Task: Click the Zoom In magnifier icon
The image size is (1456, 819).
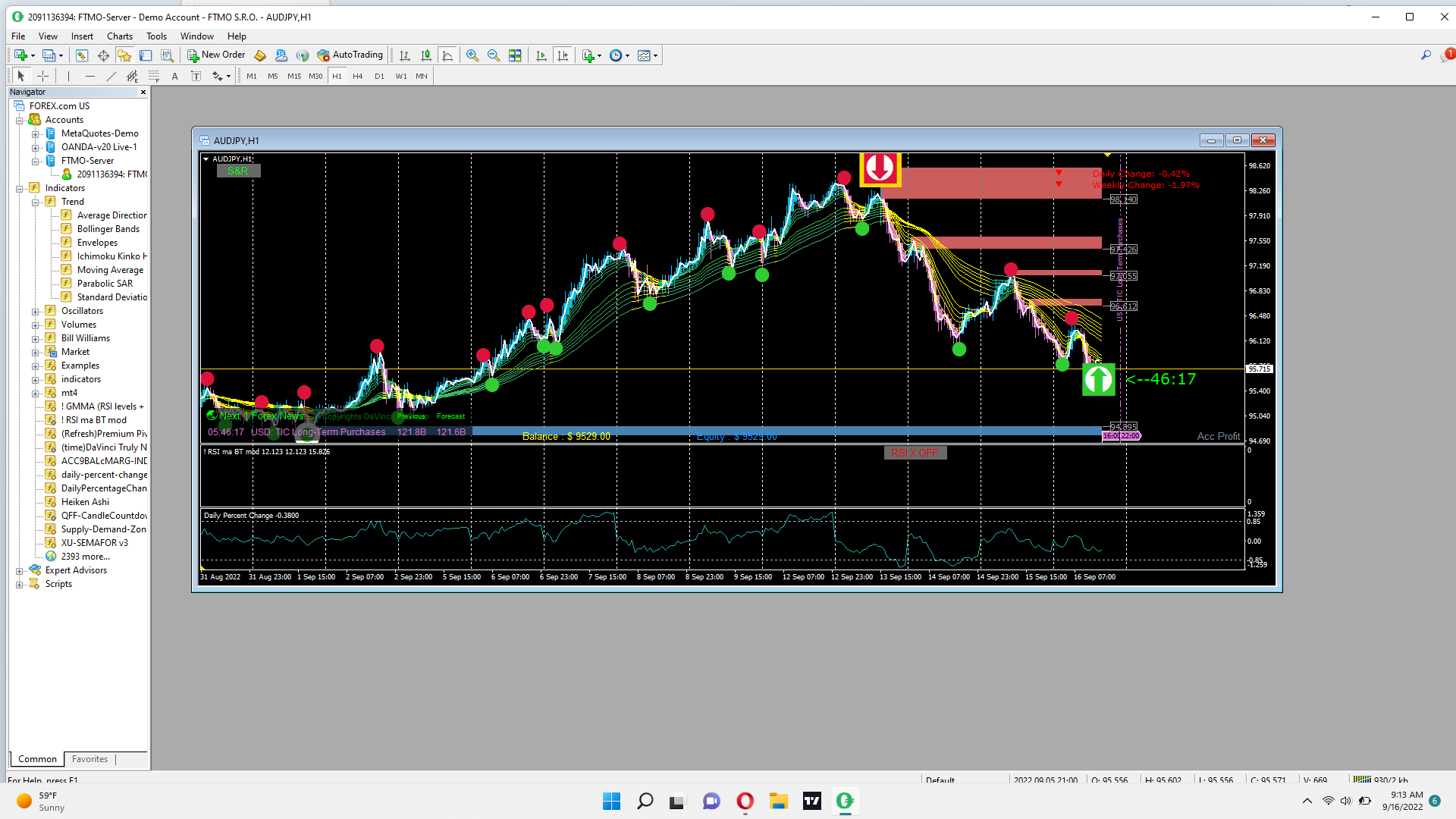Action: [472, 55]
